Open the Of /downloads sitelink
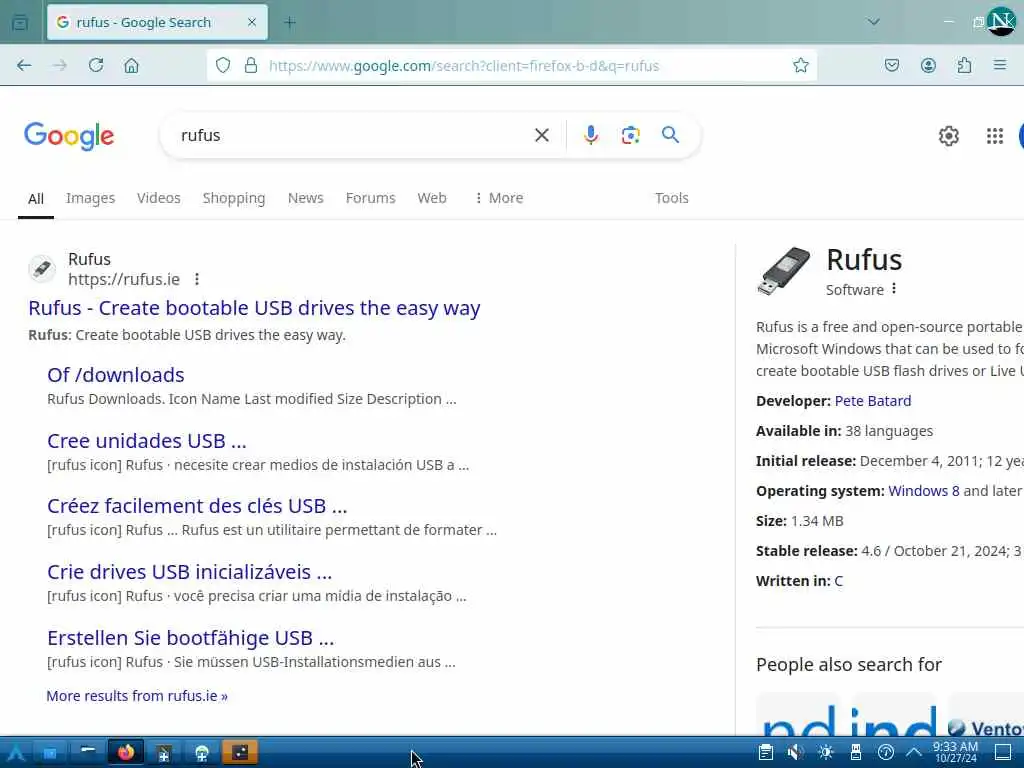This screenshot has height=768, width=1024. tap(116, 375)
